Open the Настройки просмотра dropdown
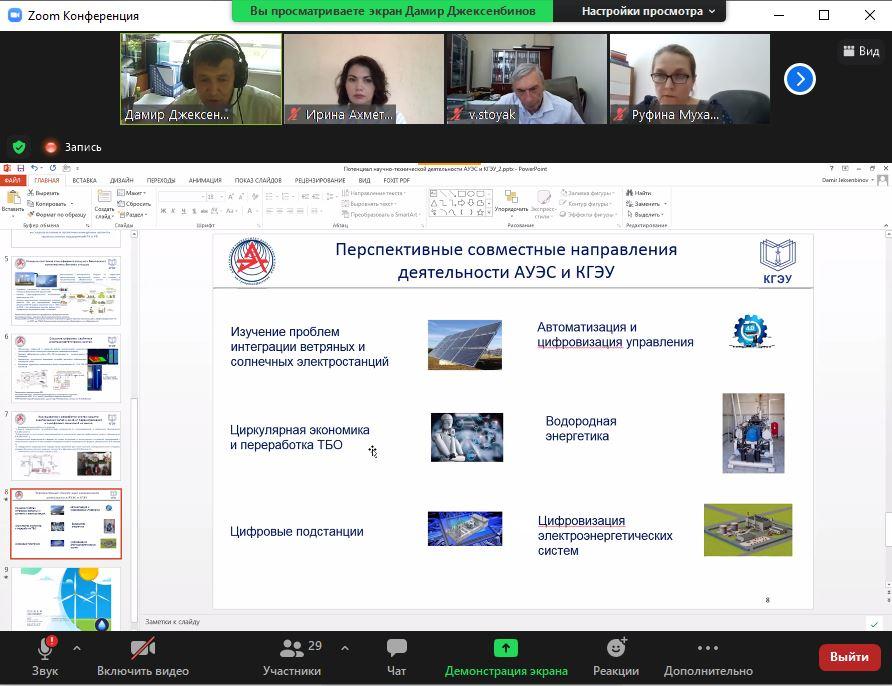Image resolution: width=892 pixels, height=686 pixels. pos(648,11)
